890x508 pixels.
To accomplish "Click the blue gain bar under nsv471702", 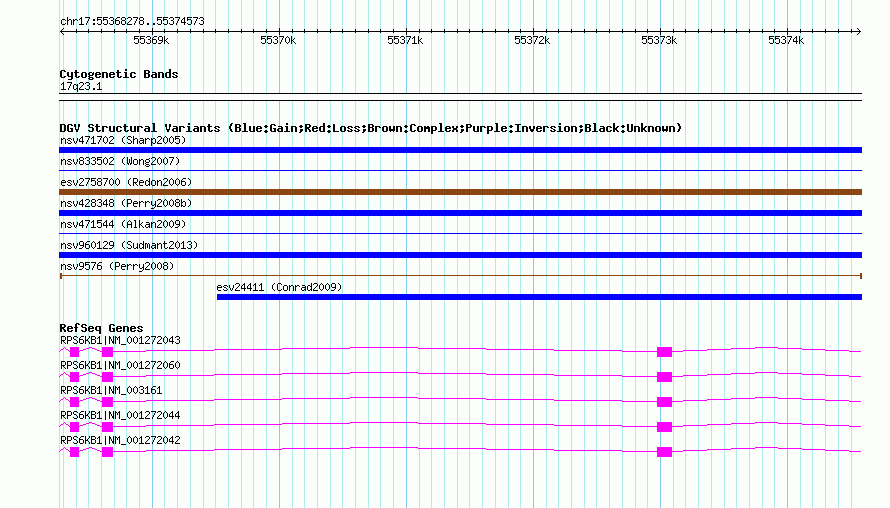I will 460,150.
